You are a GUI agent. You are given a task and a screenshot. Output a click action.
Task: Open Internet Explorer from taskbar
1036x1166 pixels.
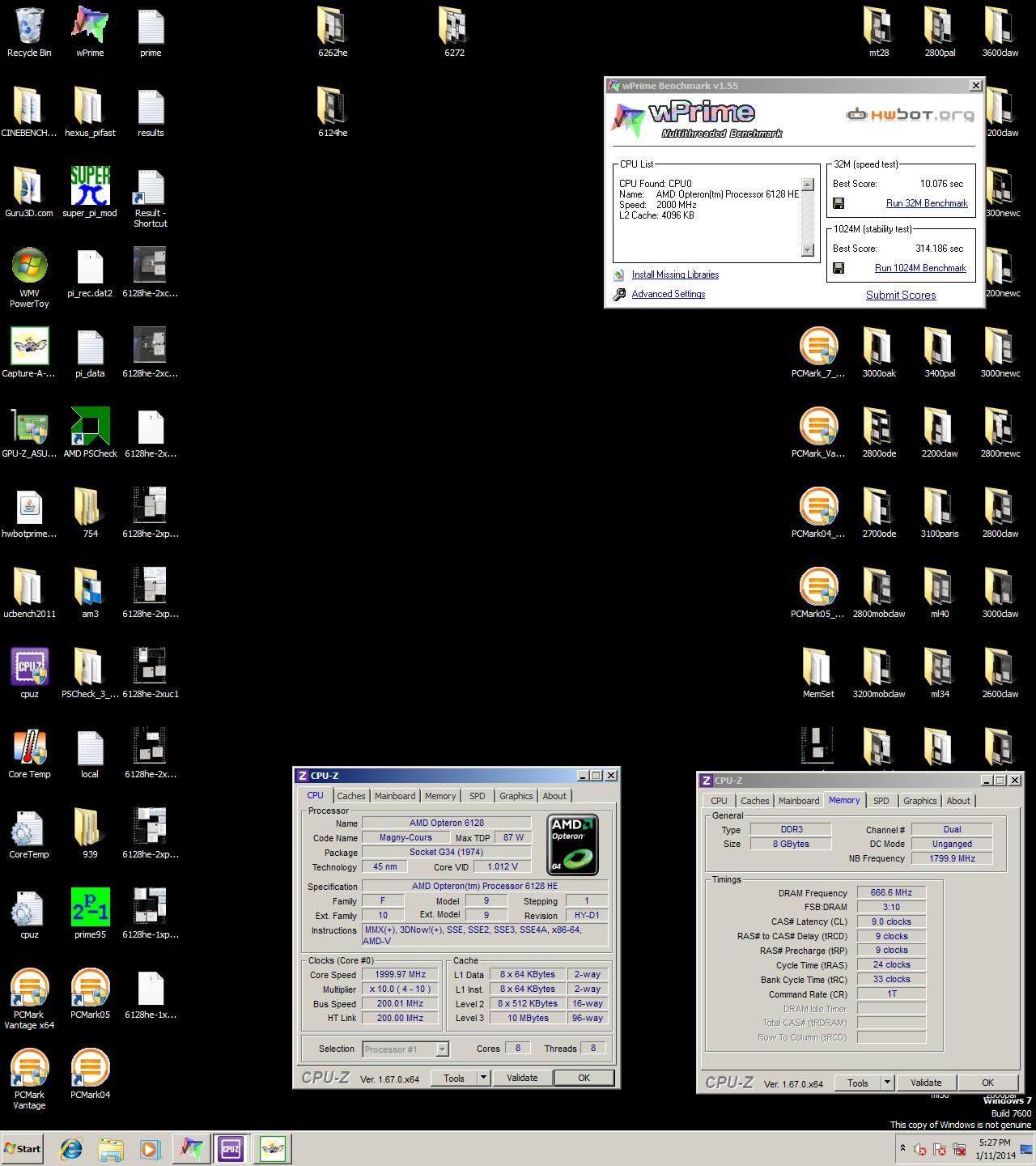click(x=72, y=1148)
